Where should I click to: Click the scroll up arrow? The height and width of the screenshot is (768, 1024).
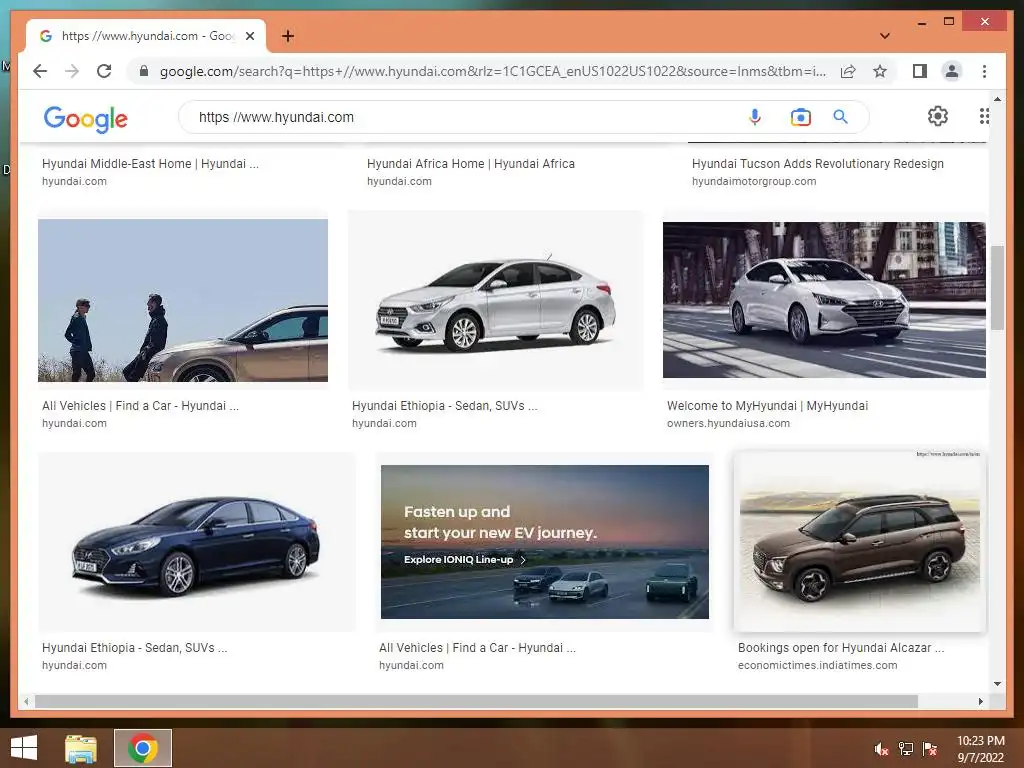pos(997,99)
